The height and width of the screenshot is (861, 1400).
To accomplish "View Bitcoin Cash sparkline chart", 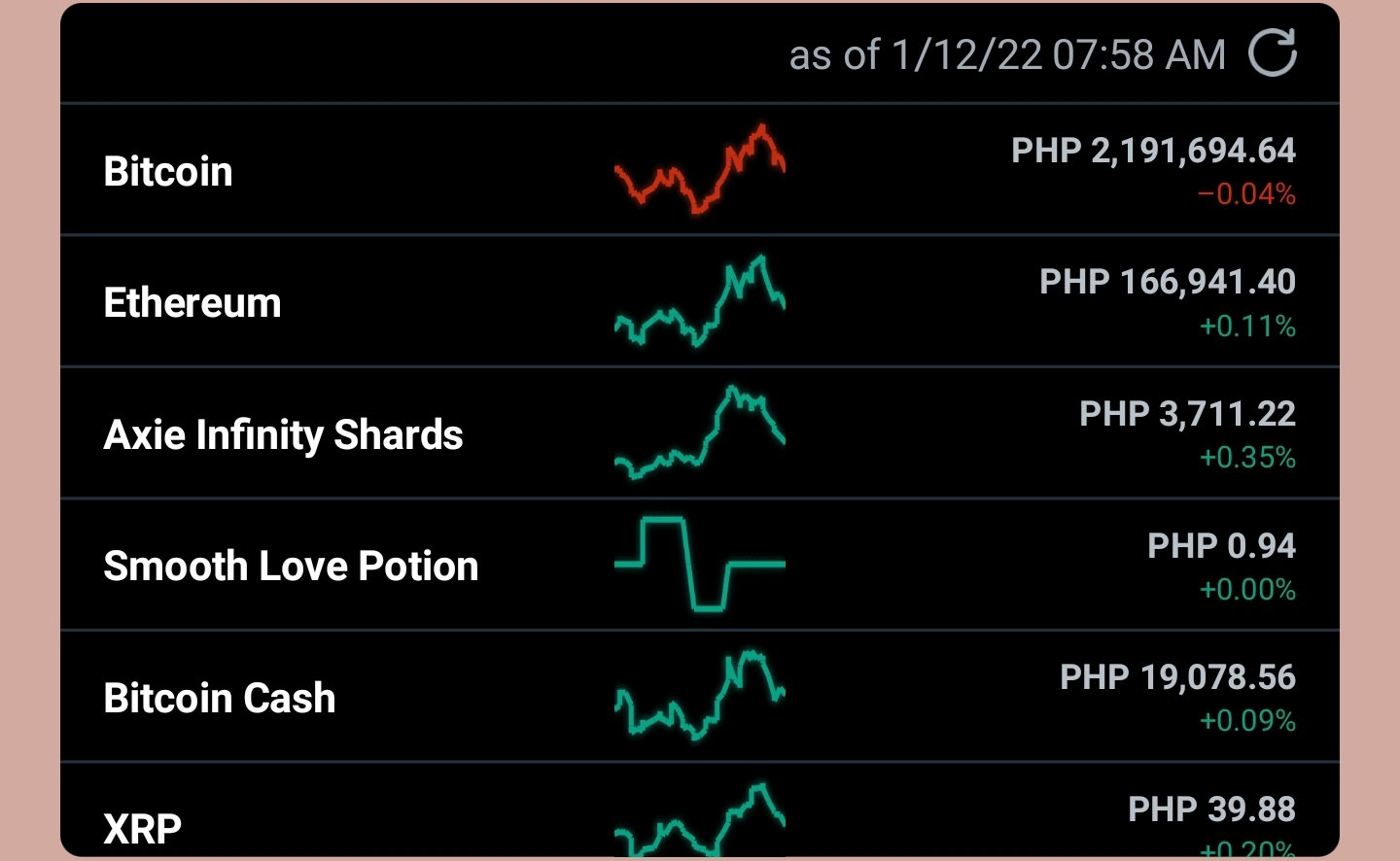I will tap(700, 696).
